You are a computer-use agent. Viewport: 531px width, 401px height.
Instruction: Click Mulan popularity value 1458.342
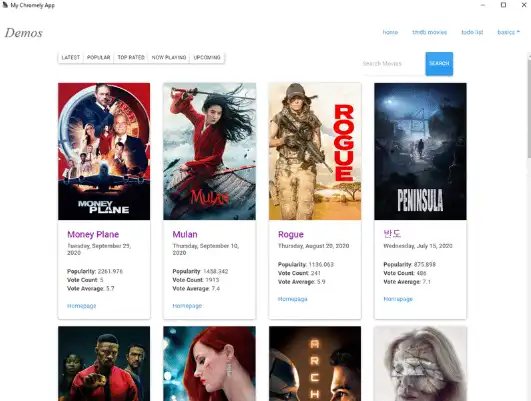click(216, 271)
